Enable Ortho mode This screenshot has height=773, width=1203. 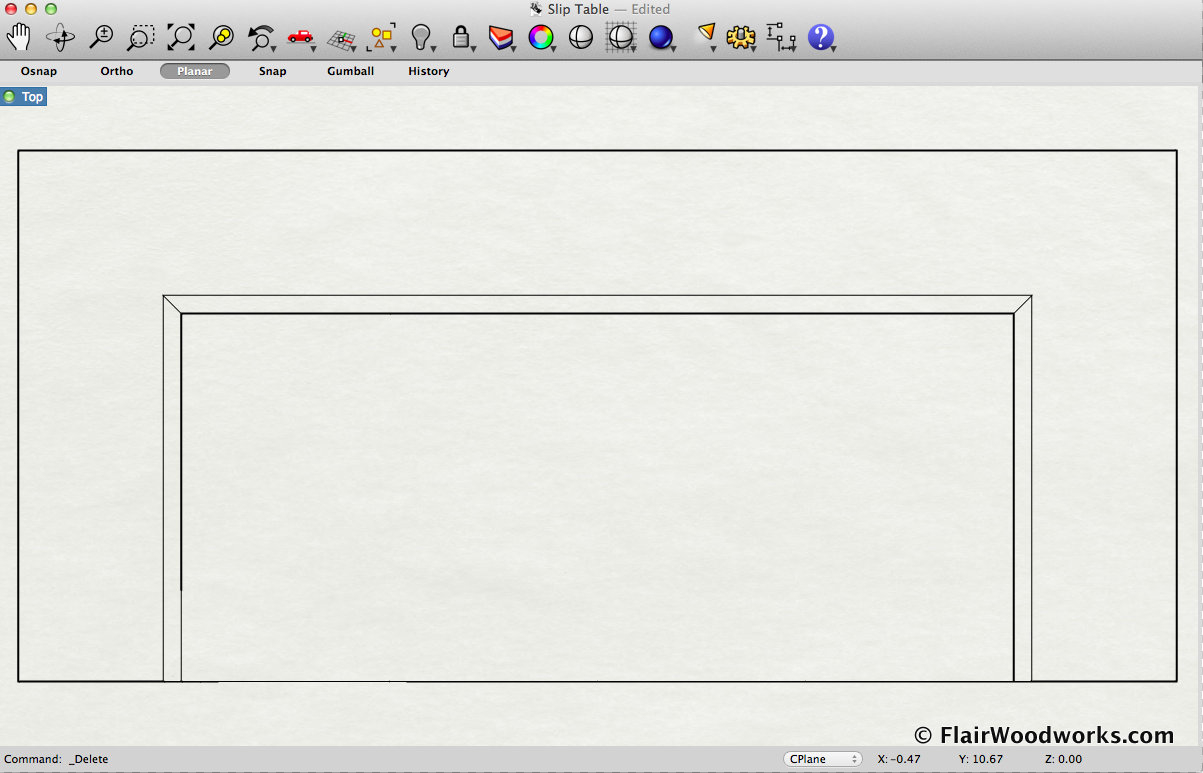(117, 71)
